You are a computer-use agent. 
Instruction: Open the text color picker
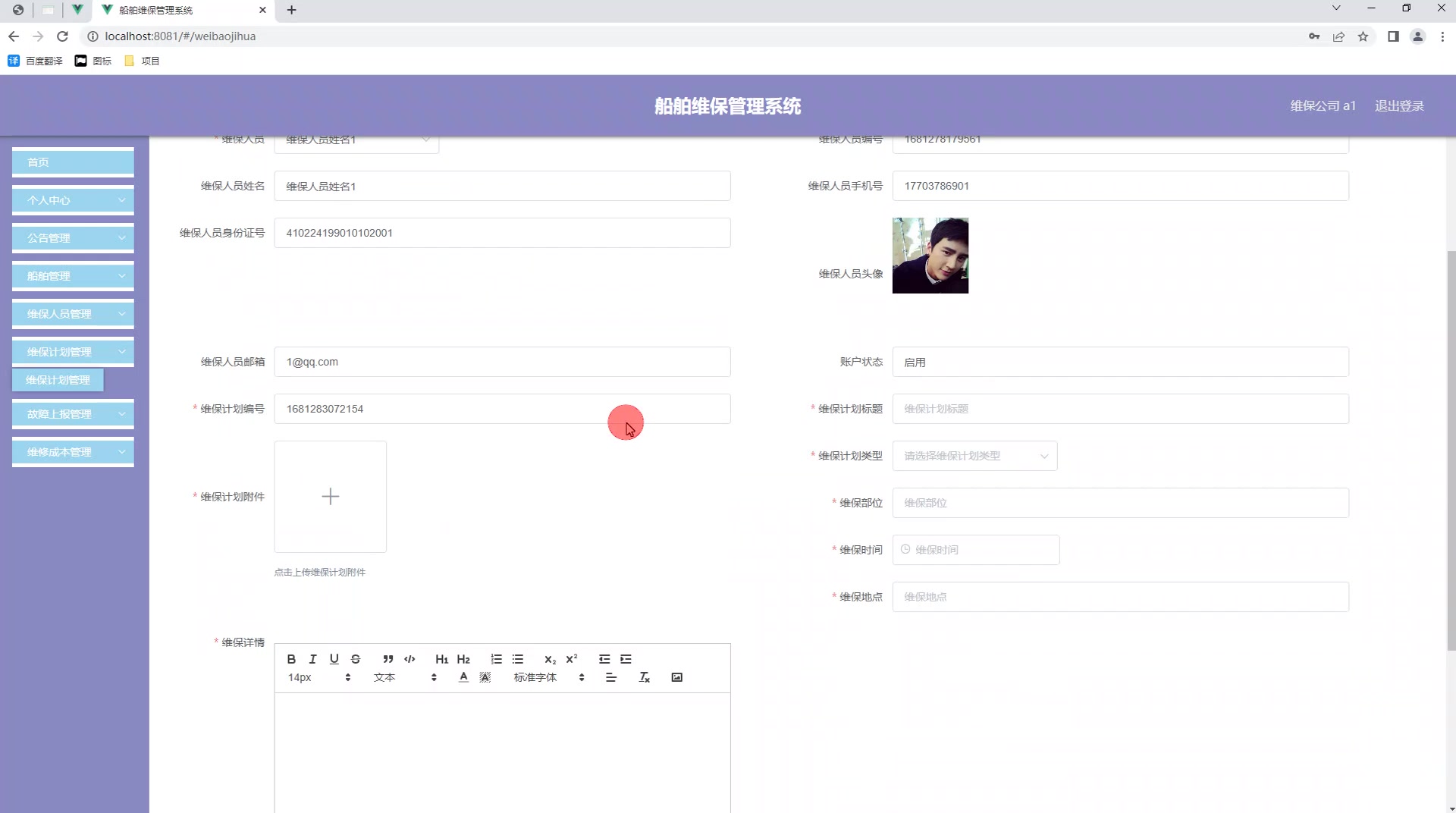point(463,677)
